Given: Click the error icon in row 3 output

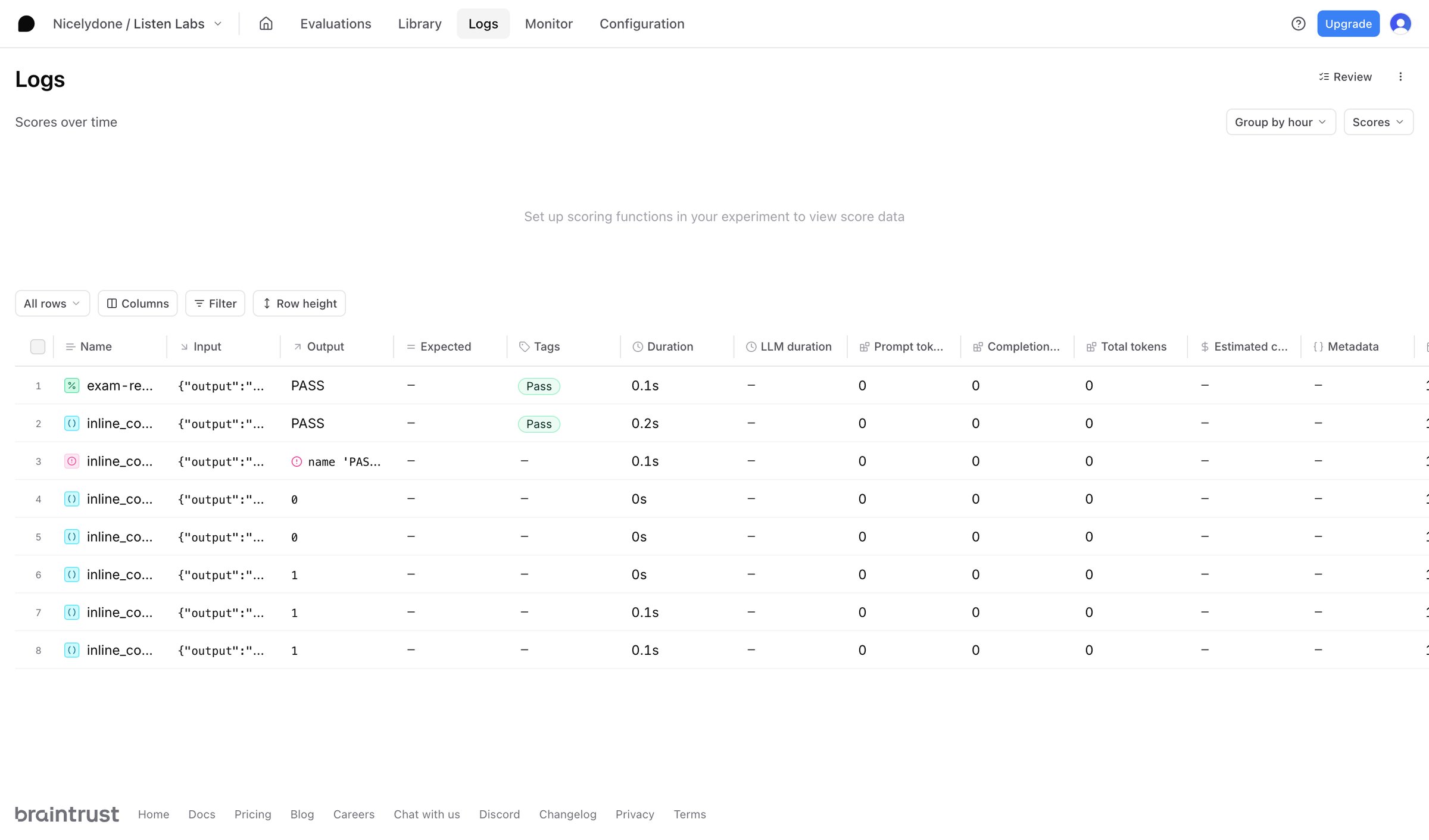Looking at the screenshot, I should coord(297,461).
